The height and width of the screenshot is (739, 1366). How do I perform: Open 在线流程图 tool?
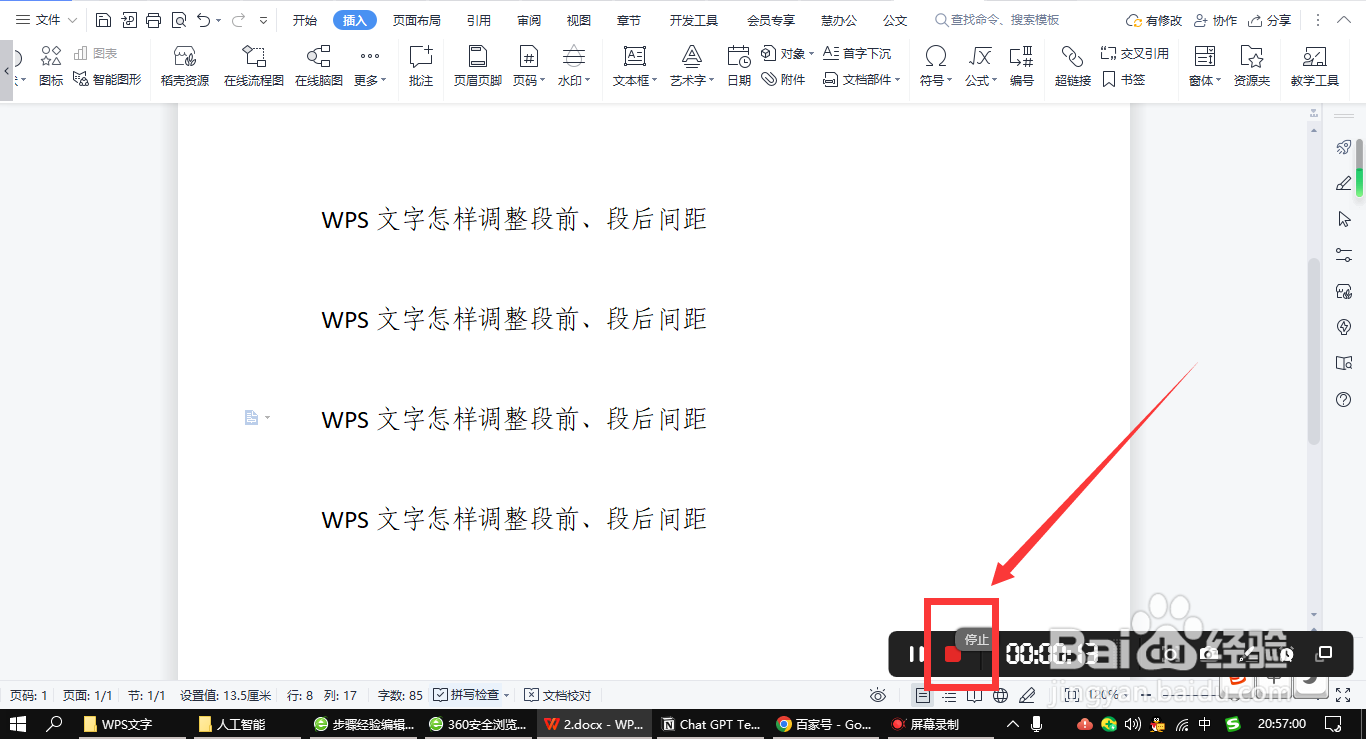[x=254, y=66]
